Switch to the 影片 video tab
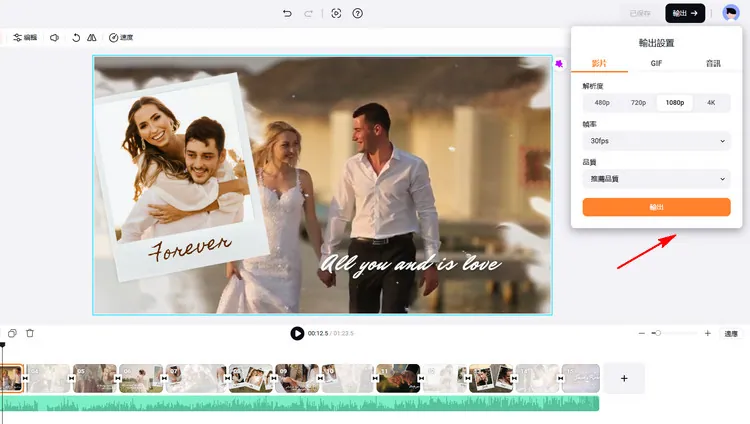The image size is (750, 424). pos(599,63)
